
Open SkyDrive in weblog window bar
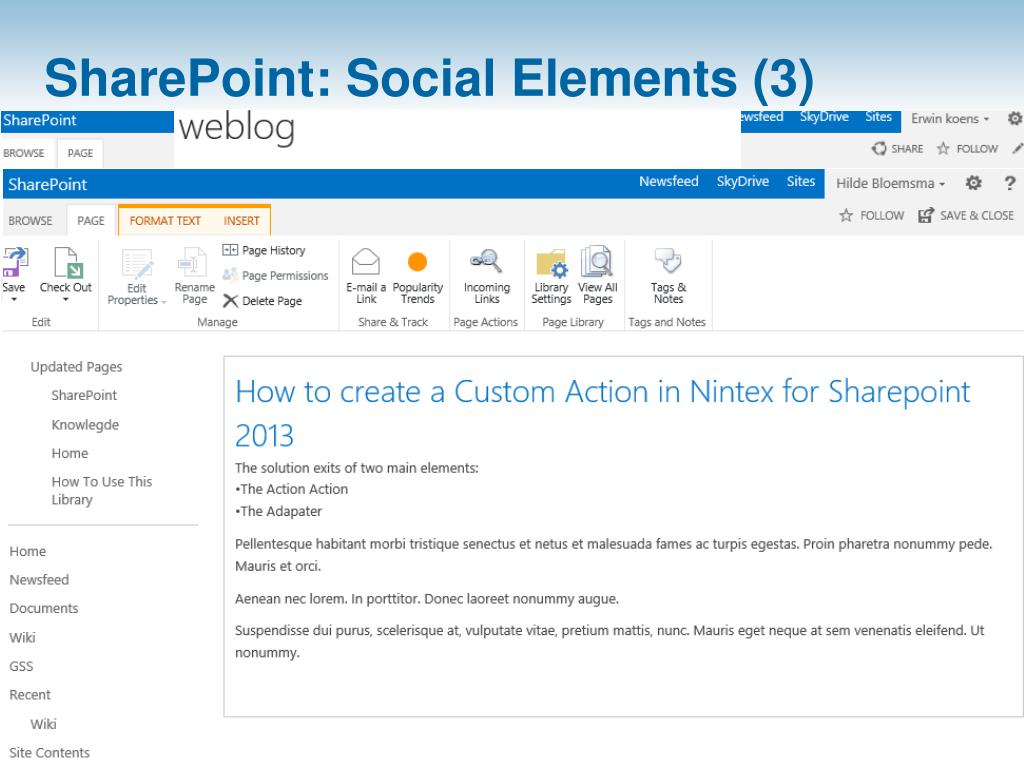coord(824,117)
